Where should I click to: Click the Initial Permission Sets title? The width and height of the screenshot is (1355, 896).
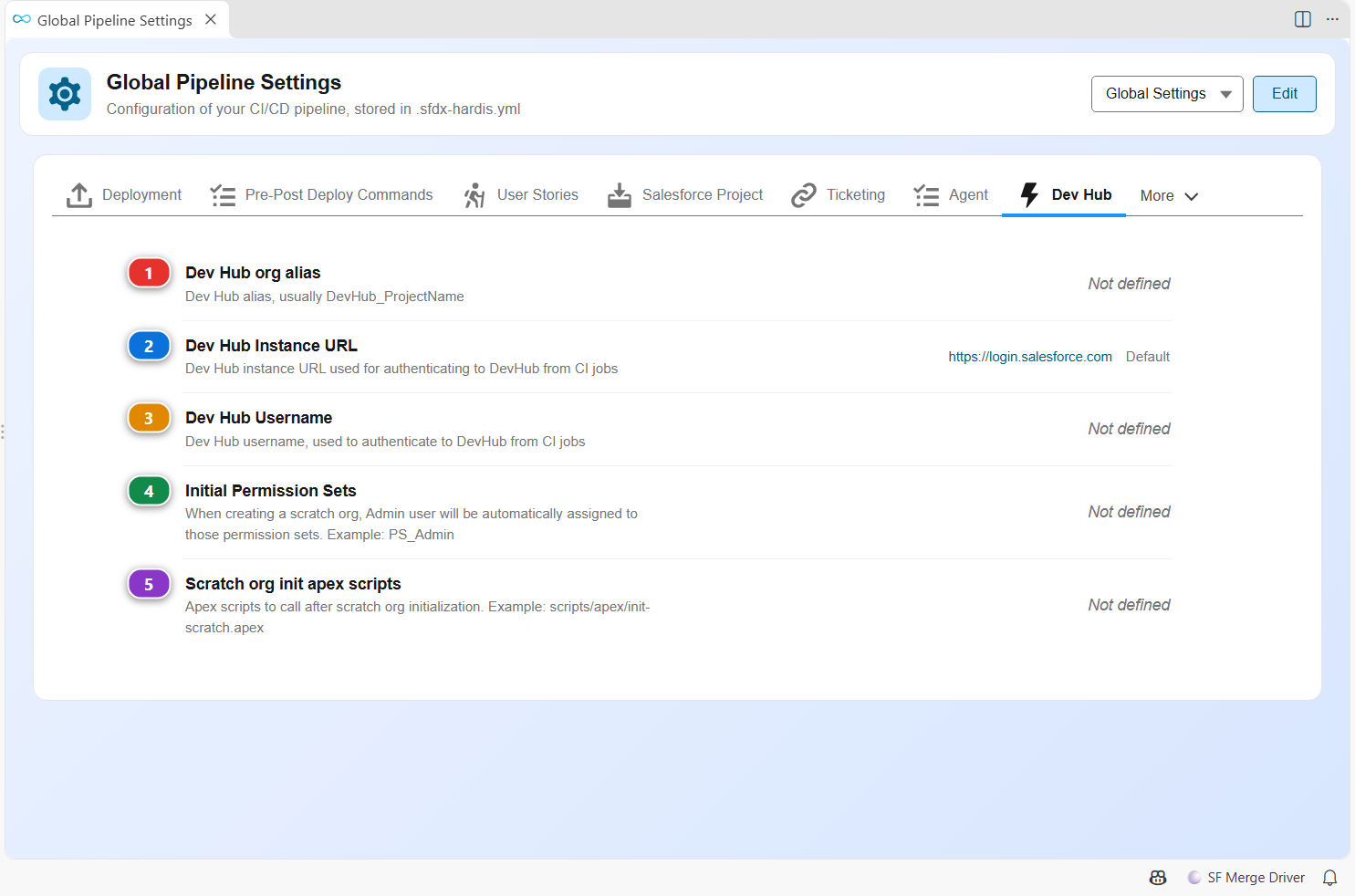[270, 491]
